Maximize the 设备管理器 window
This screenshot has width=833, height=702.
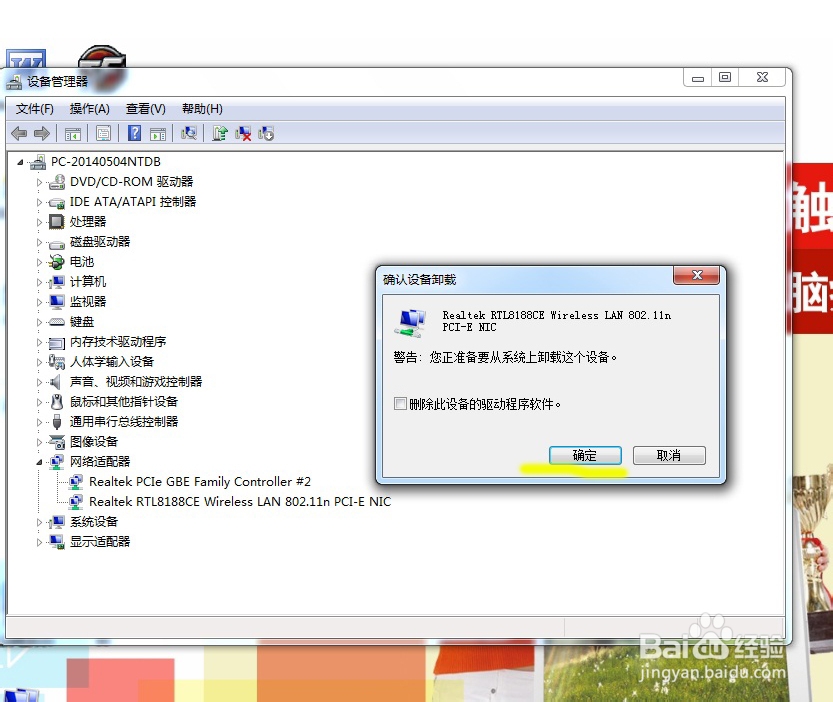pos(725,78)
